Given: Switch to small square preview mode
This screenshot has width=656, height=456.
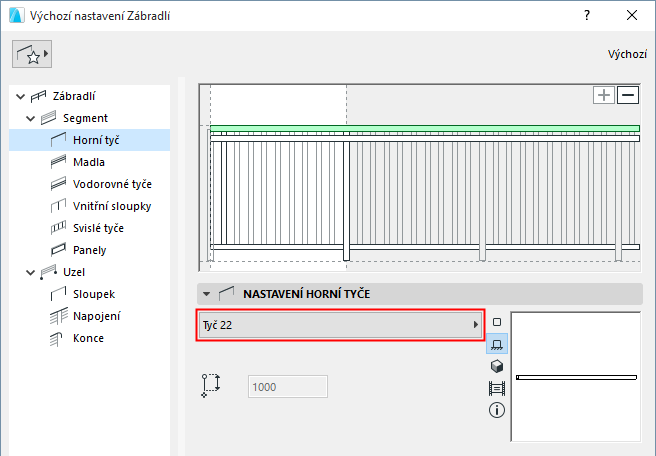Looking at the screenshot, I should [497, 322].
